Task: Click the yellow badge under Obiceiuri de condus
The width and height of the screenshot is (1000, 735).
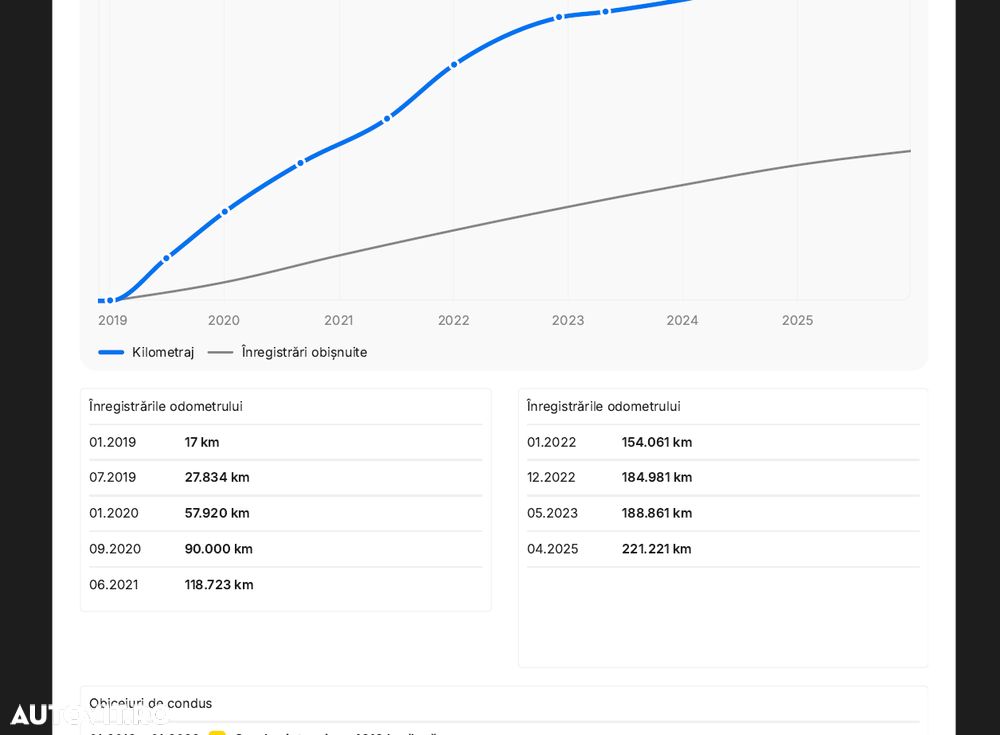Action: (217, 733)
